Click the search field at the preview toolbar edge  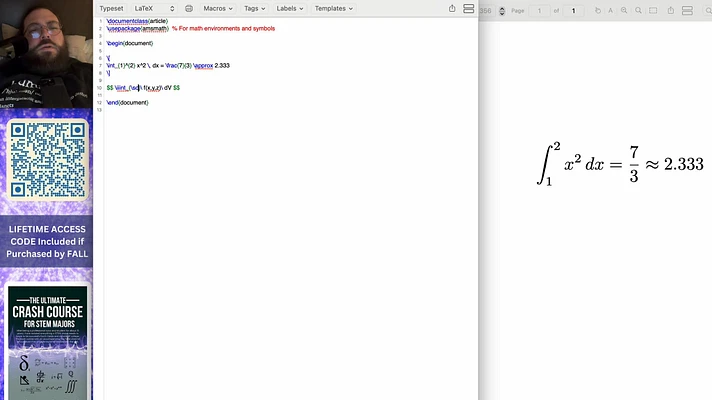click(x=707, y=10)
